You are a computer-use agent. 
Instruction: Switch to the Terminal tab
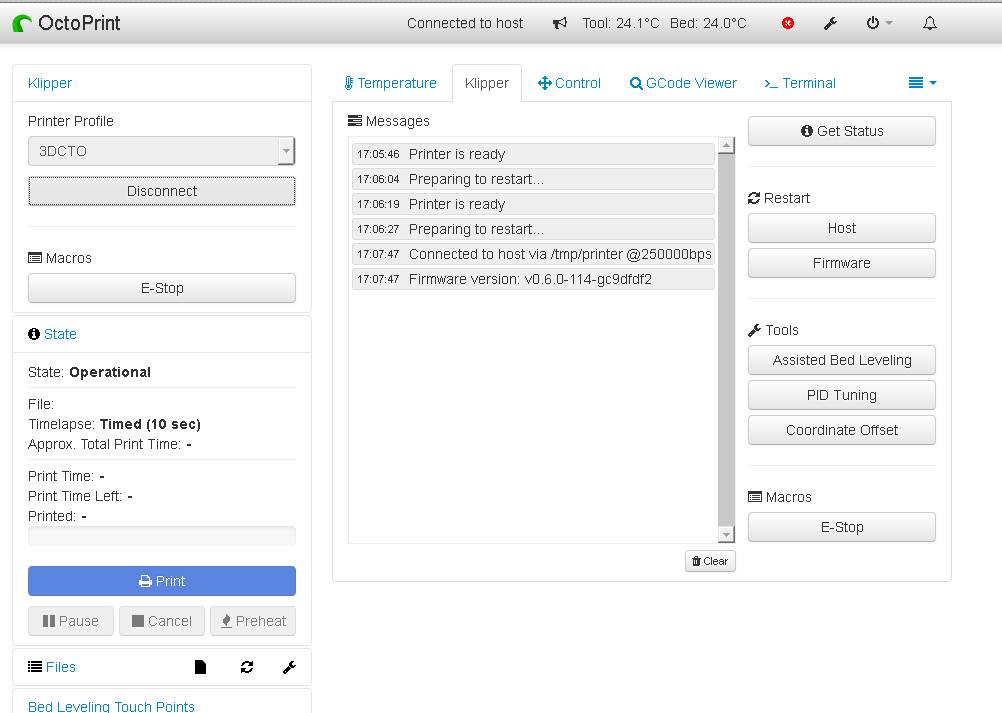pos(800,83)
